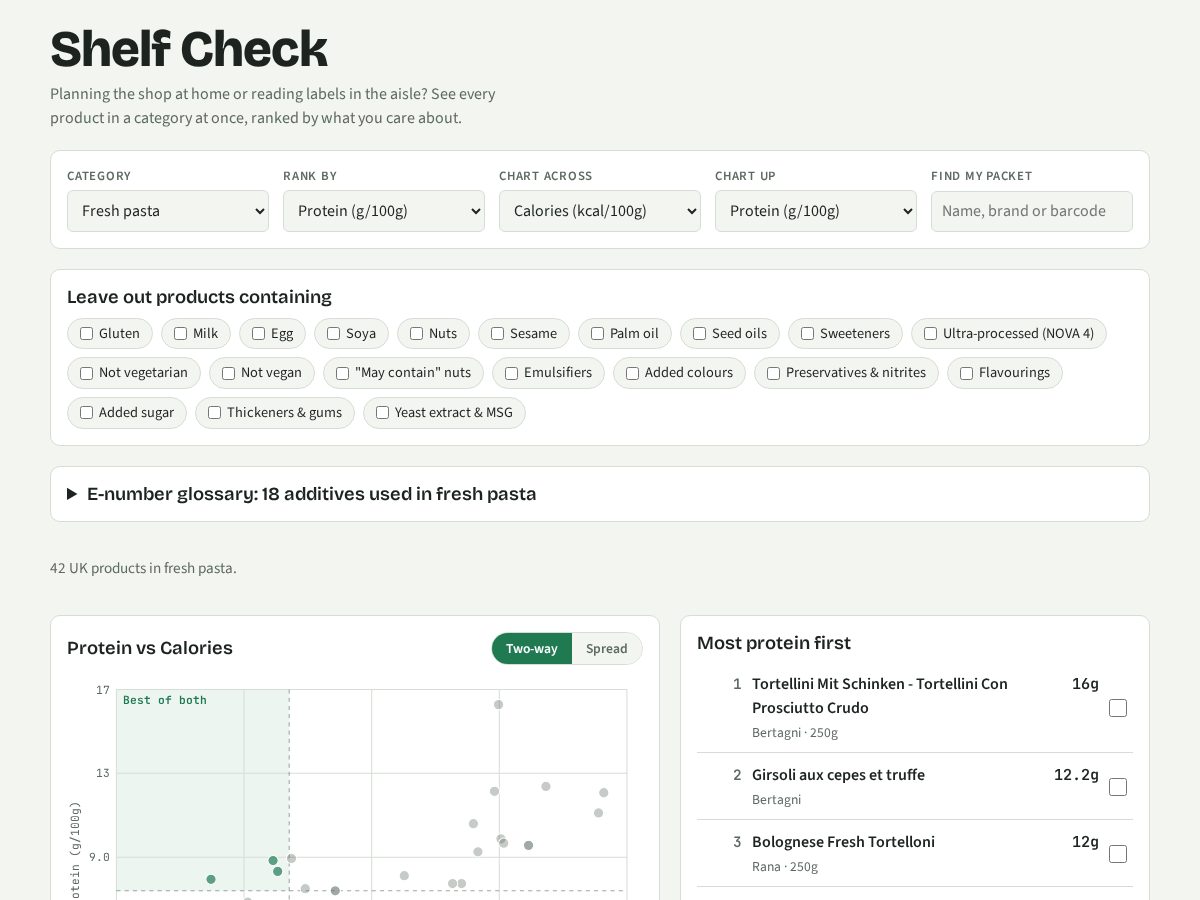
Task: Select the Two-way chart view
Action: [532, 649]
